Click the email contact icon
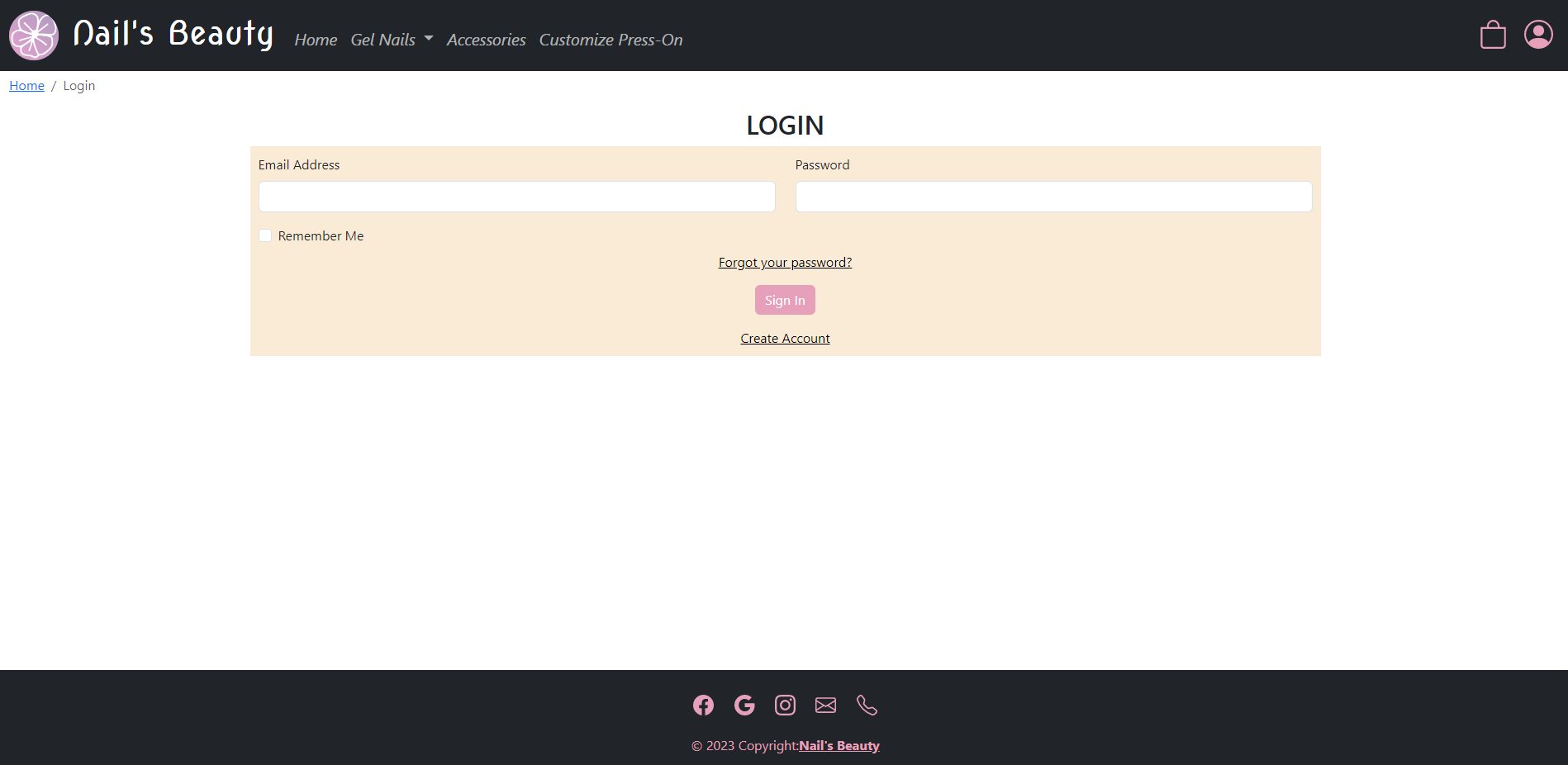 coord(825,705)
